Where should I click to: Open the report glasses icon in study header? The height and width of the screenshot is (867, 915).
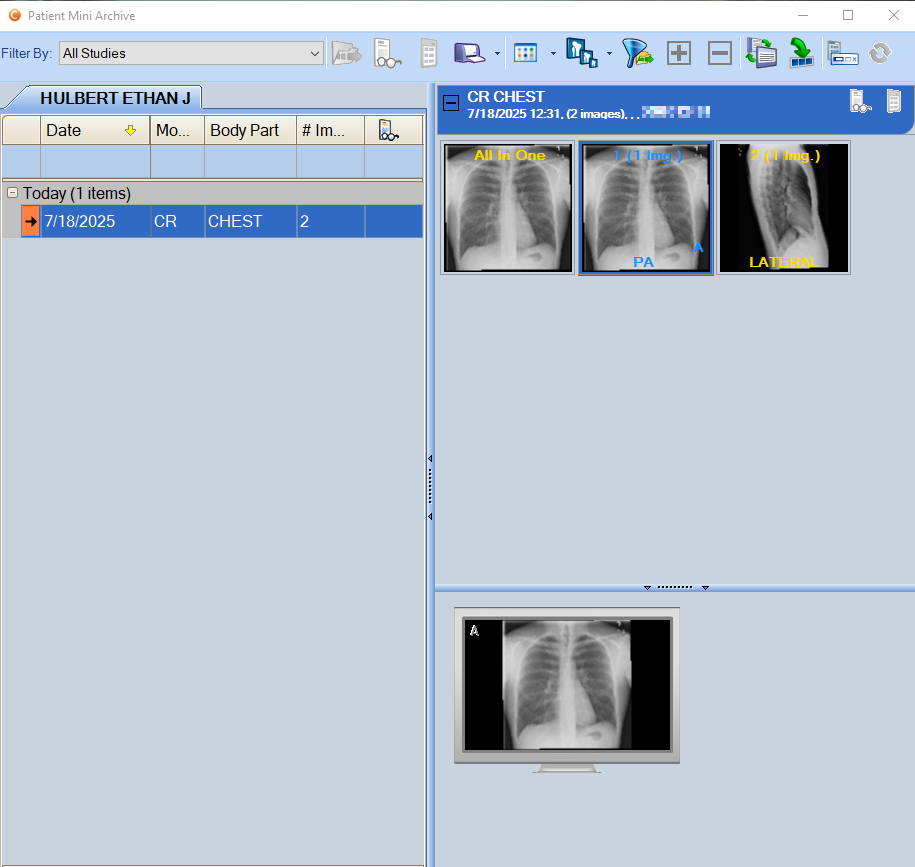[860, 102]
